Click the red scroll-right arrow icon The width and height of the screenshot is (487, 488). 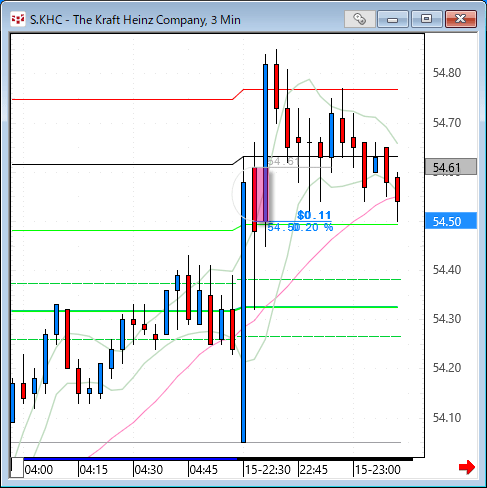tap(467, 467)
